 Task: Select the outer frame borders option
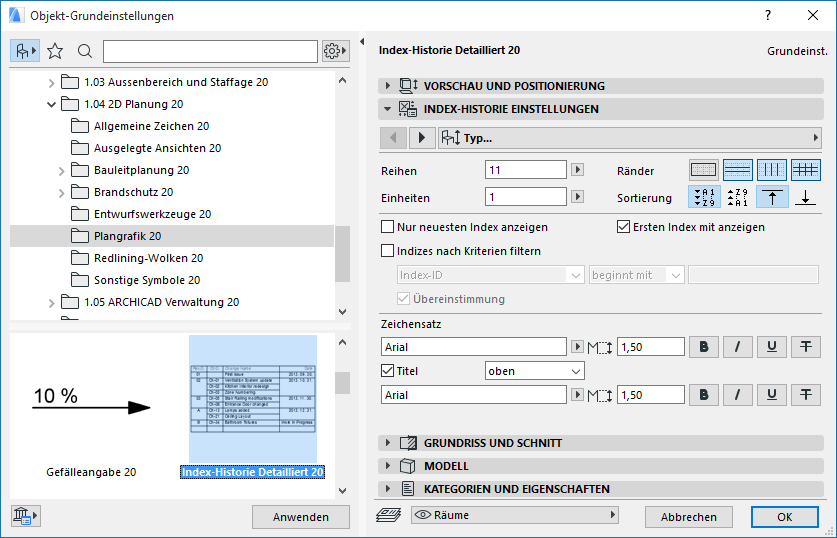pos(704,170)
